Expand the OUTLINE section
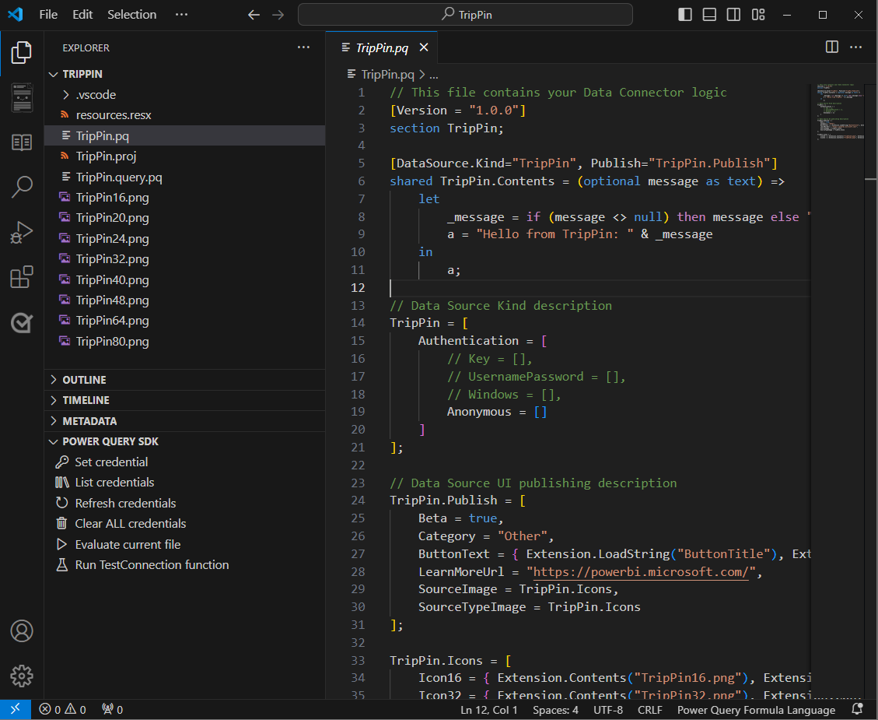 click(x=84, y=380)
